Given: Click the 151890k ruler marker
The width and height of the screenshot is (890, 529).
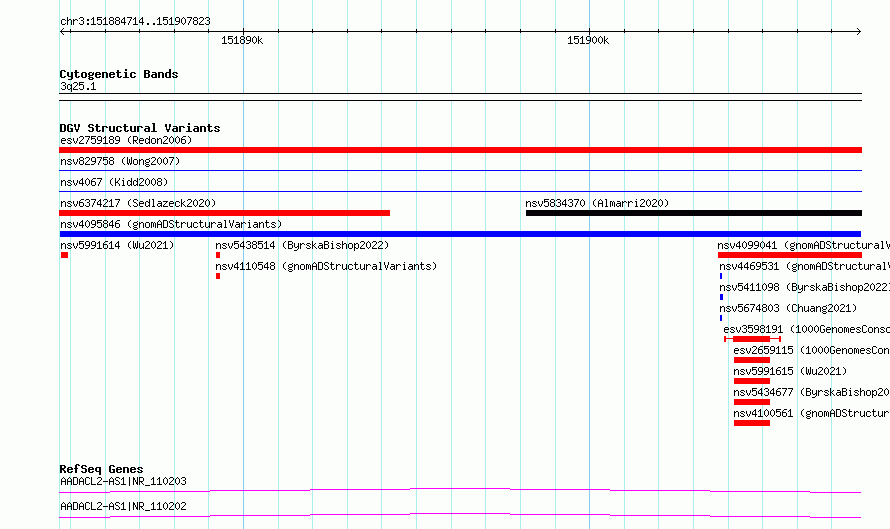Looking at the screenshot, I should coord(242,40).
